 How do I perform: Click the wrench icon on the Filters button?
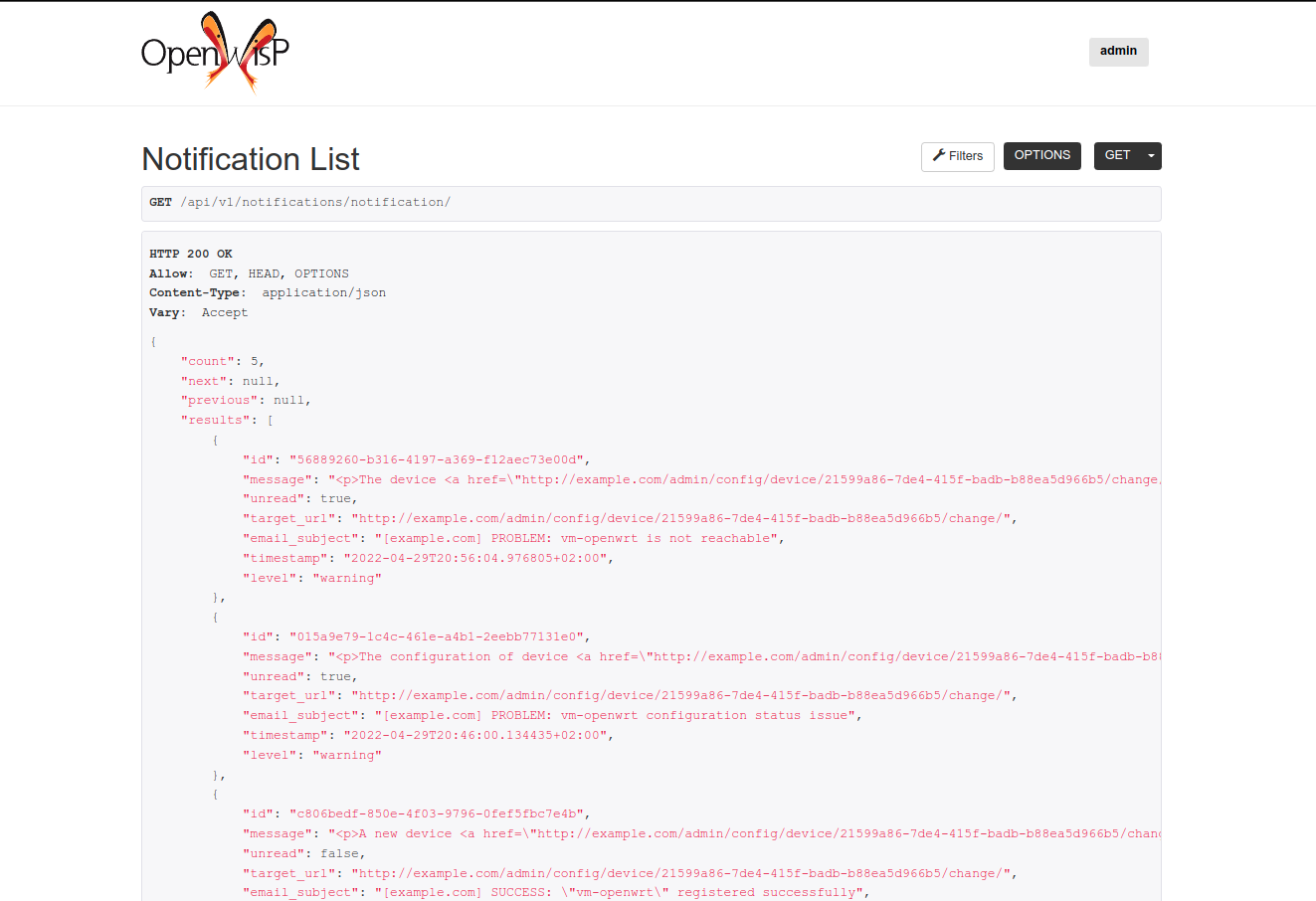click(x=937, y=155)
